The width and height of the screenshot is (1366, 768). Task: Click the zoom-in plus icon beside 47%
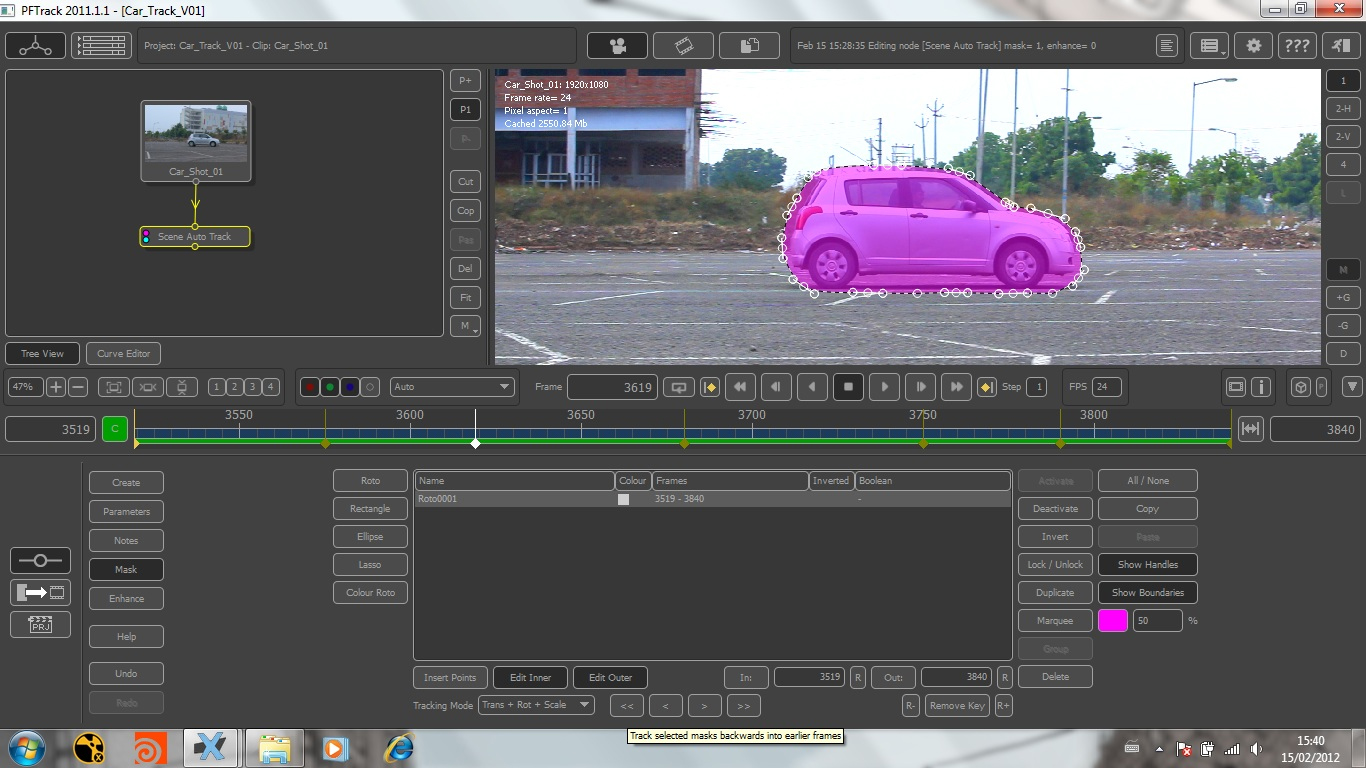pyautogui.click(x=56, y=387)
